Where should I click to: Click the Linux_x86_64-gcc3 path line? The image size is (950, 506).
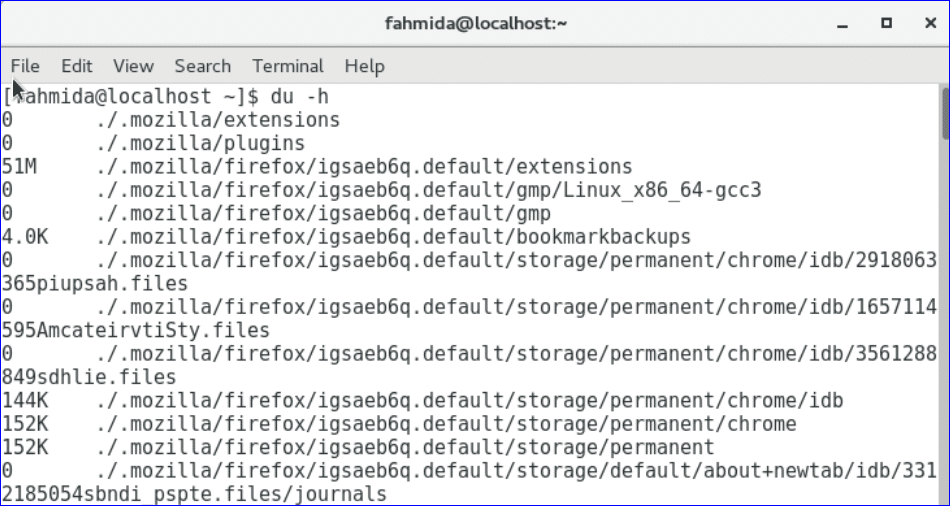point(430,189)
